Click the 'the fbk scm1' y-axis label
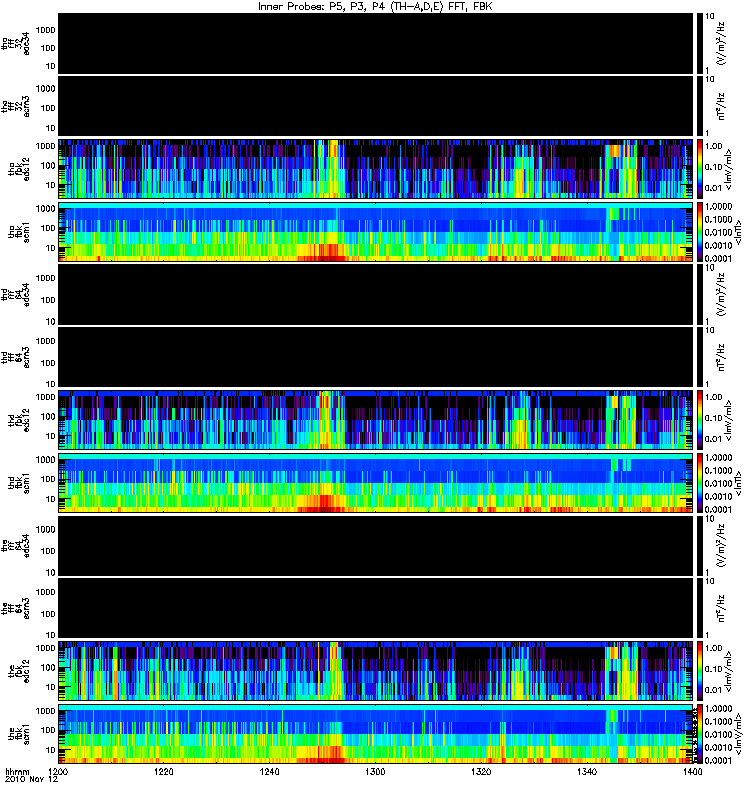This screenshot has height=800, width=750. pos(19,734)
